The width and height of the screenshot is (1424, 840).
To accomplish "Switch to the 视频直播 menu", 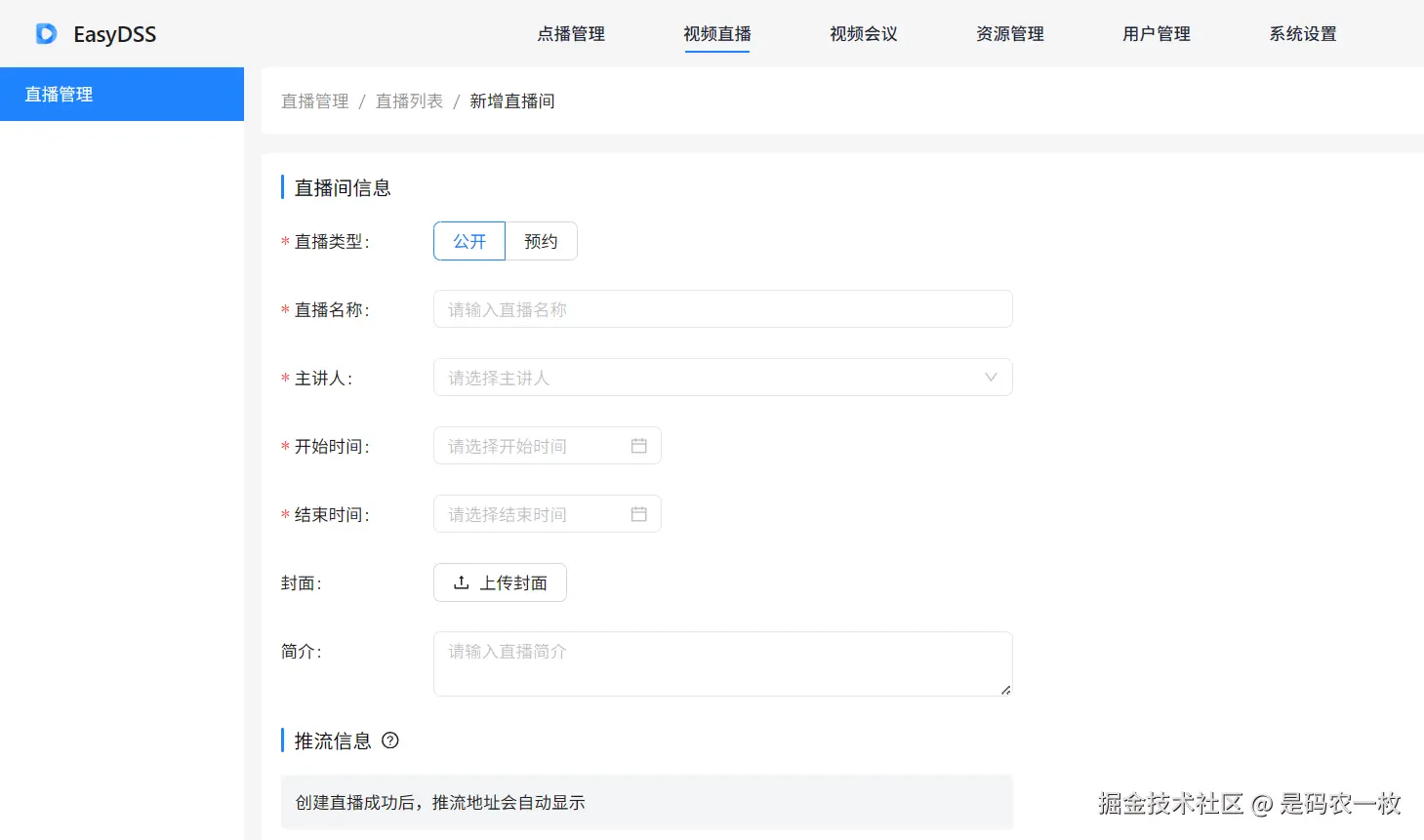I will click(x=717, y=34).
